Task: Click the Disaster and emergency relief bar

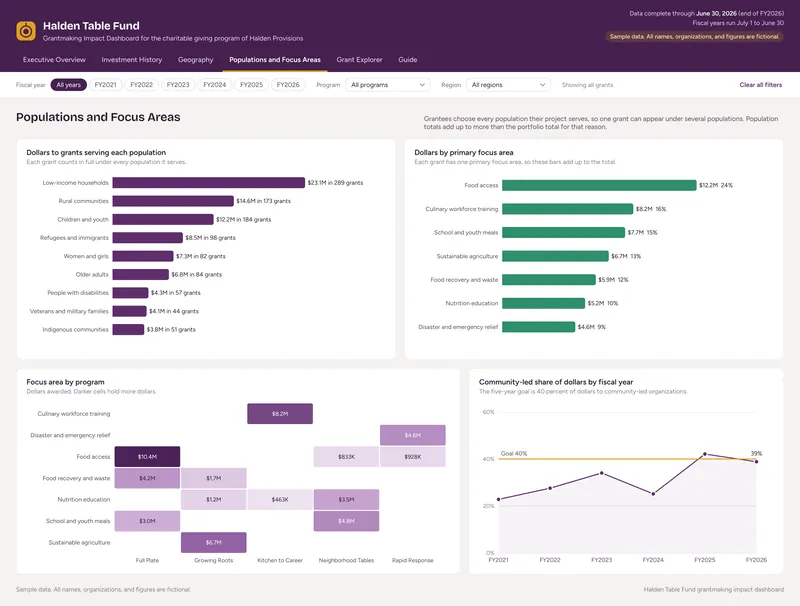Action: tap(538, 327)
